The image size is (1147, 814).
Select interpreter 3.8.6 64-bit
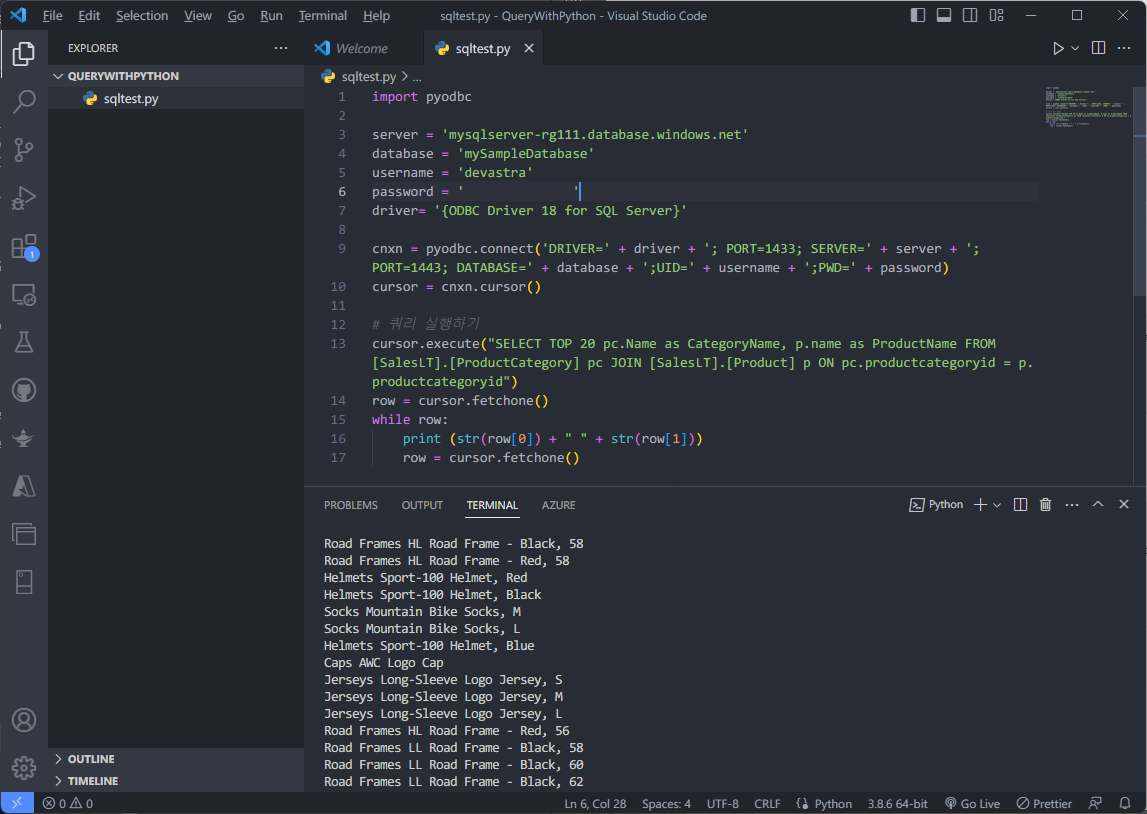coord(897,803)
